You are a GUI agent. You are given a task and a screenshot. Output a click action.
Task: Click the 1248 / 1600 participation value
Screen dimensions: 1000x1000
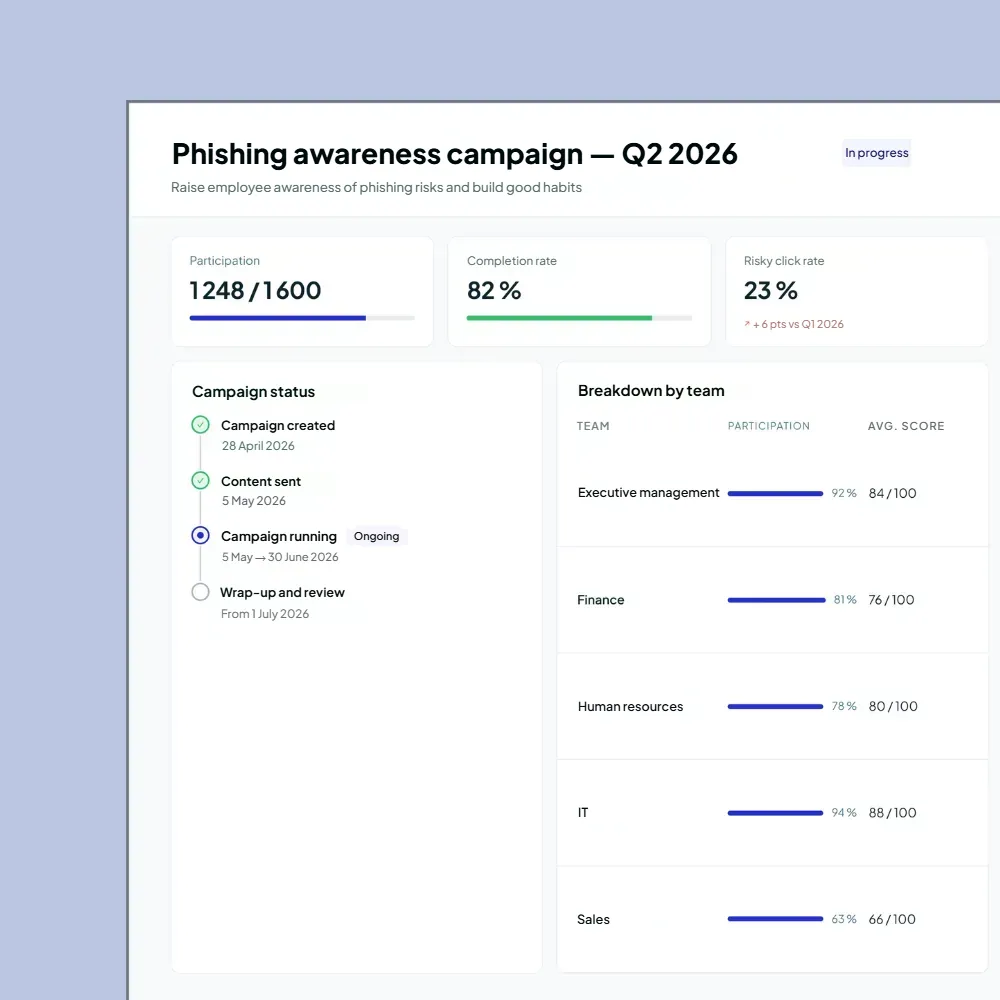[x=255, y=291]
